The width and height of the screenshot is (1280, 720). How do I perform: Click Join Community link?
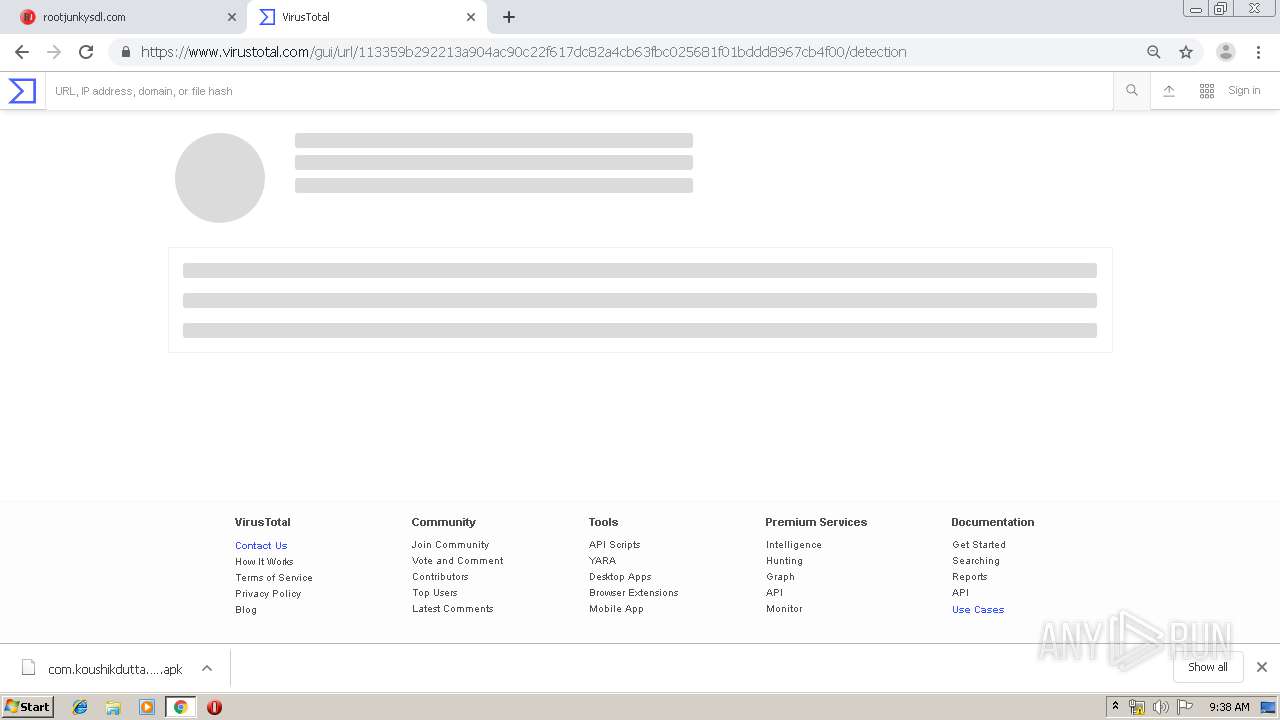(450, 545)
